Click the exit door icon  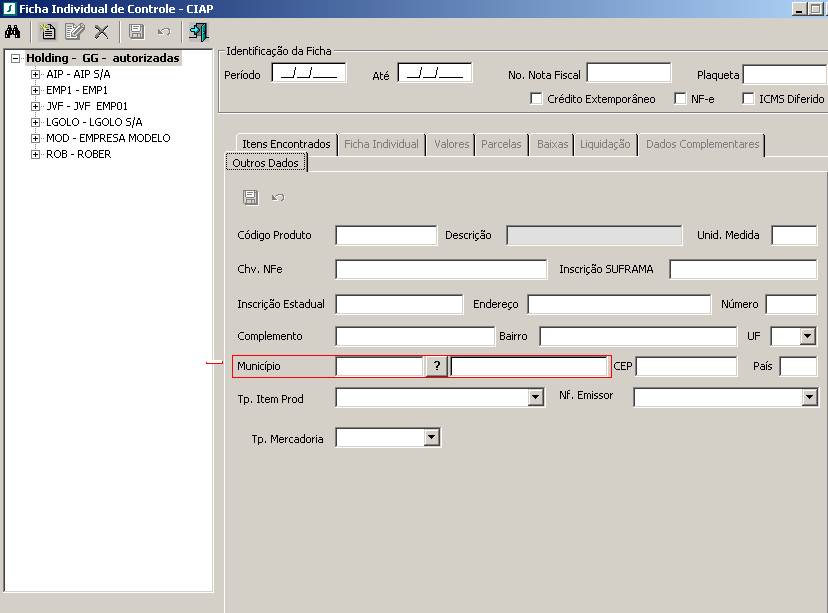(198, 31)
